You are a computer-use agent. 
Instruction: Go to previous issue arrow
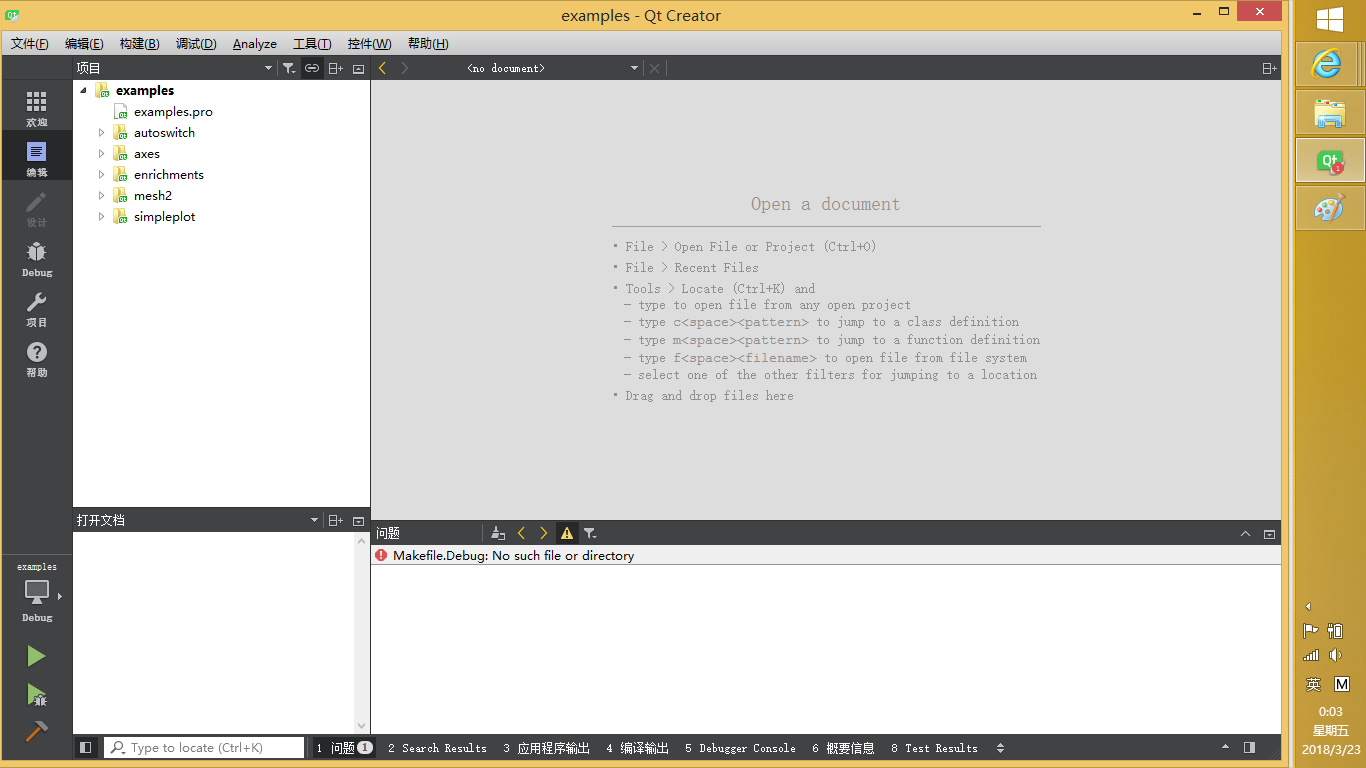point(521,533)
